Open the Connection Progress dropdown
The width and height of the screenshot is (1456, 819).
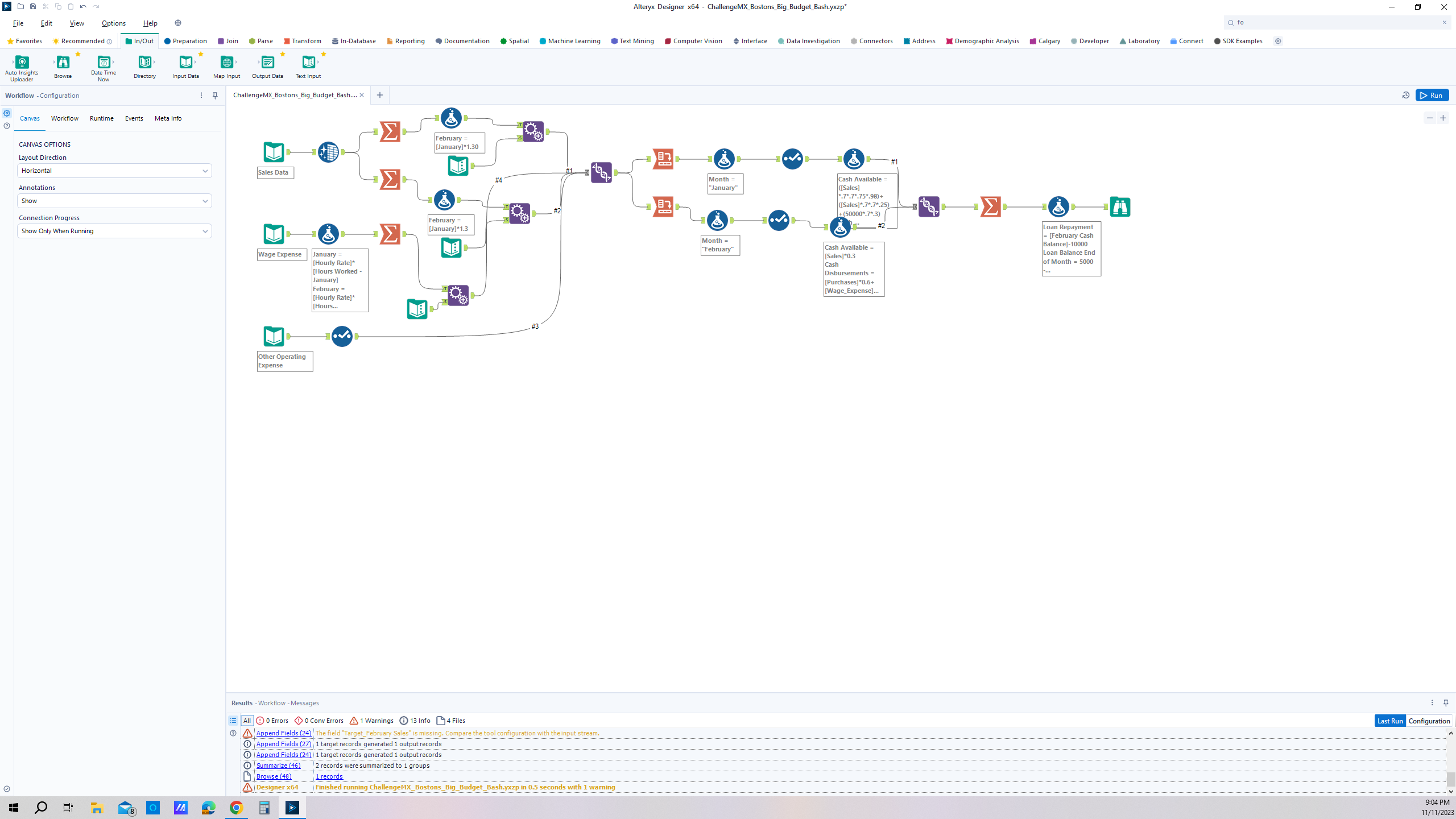(114, 231)
